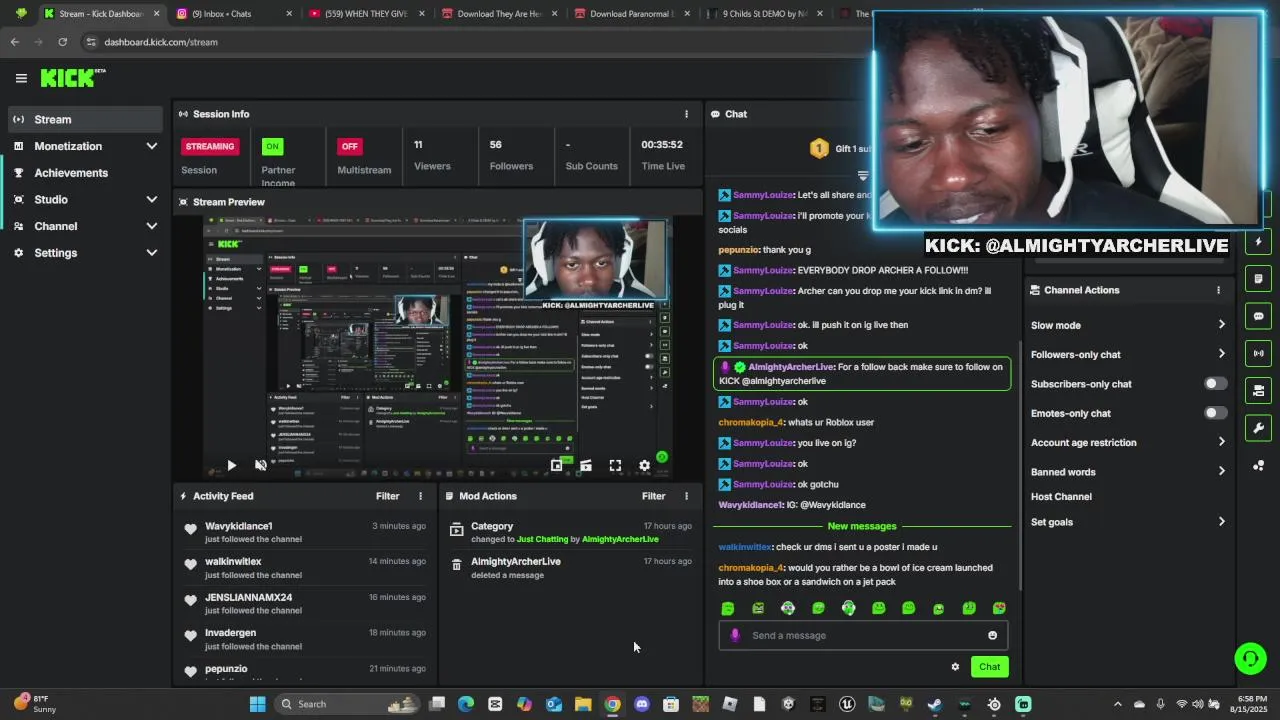
Task: Click the AlmightyArcherLive link in the Category entry
Action: pos(620,539)
